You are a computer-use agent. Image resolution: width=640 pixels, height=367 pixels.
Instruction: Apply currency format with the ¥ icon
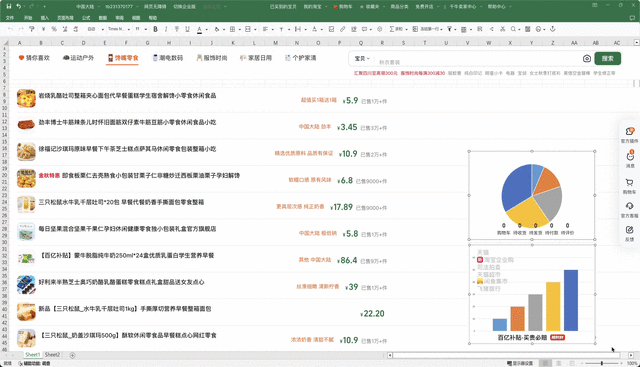pos(43,29)
